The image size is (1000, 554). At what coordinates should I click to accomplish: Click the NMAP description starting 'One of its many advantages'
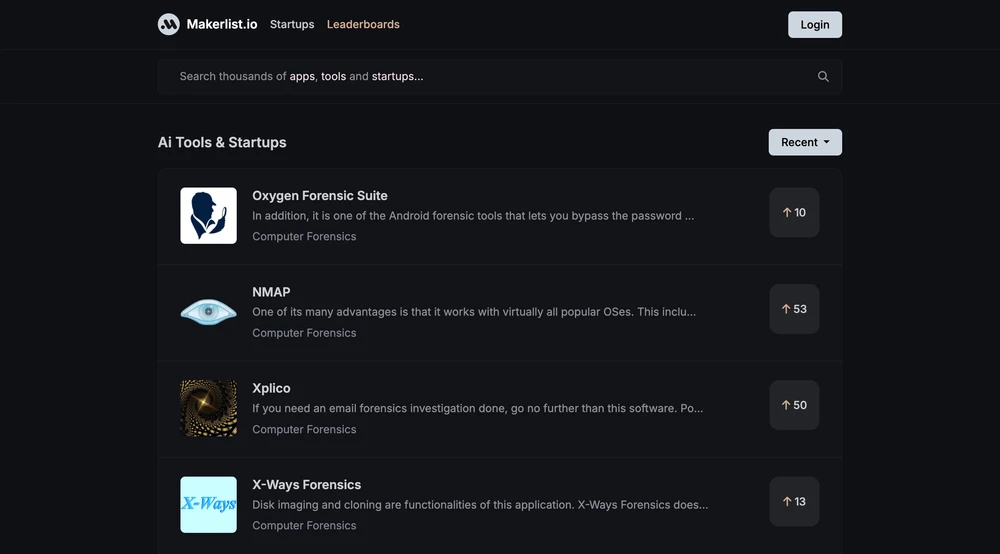point(474,312)
